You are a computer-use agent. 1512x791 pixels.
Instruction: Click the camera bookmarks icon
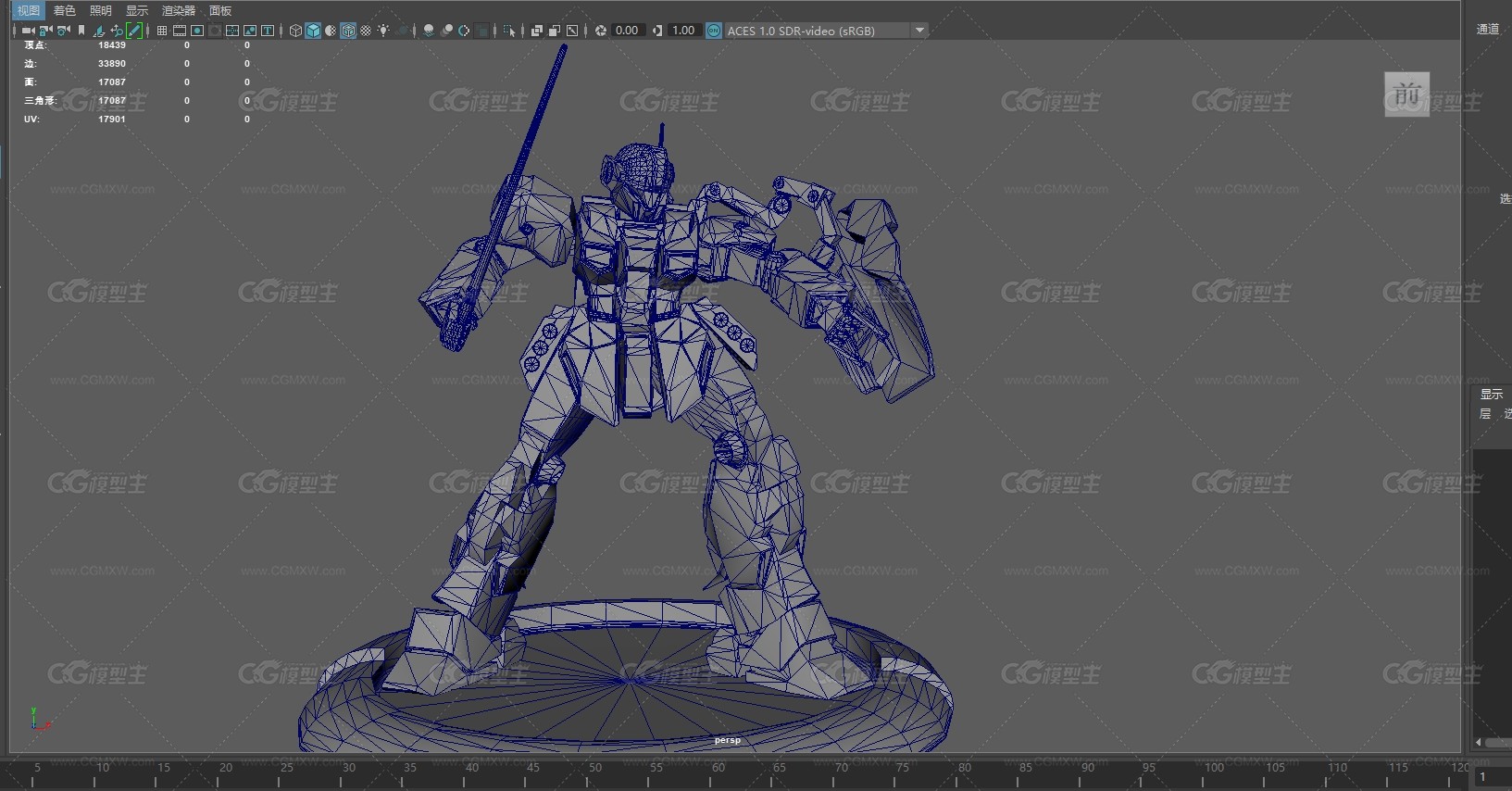point(81,31)
